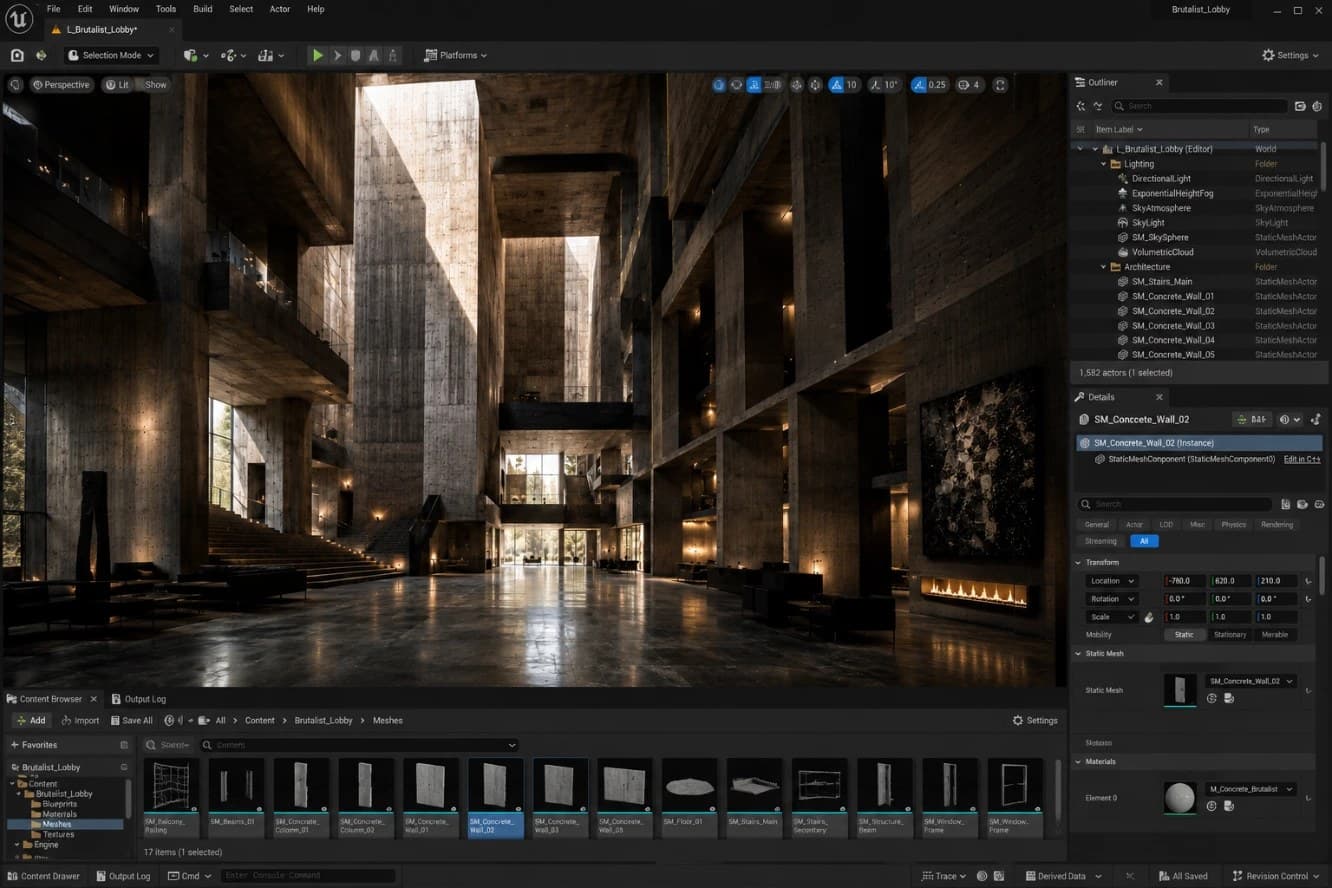Select the All details filter

(1144, 541)
